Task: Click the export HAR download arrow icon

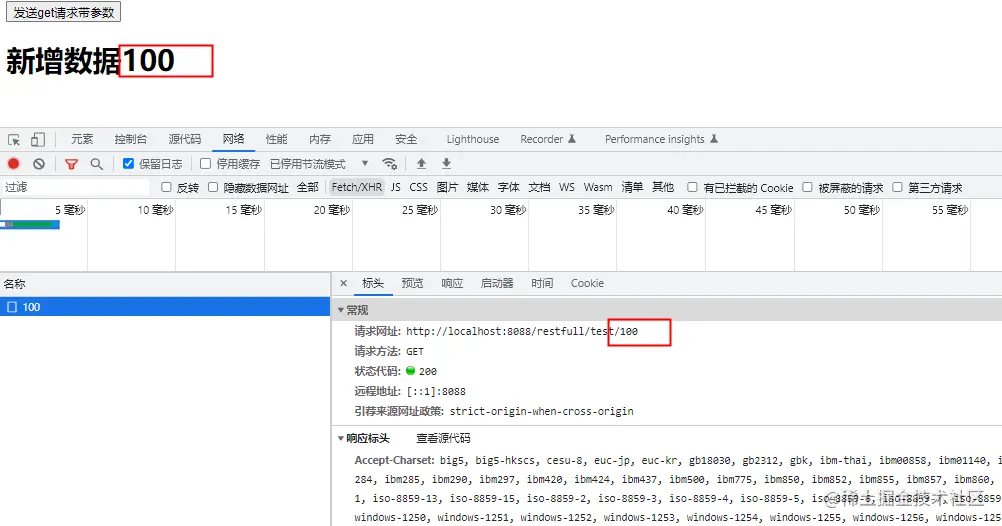Action: pyautogui.click(x=447, y=164)
